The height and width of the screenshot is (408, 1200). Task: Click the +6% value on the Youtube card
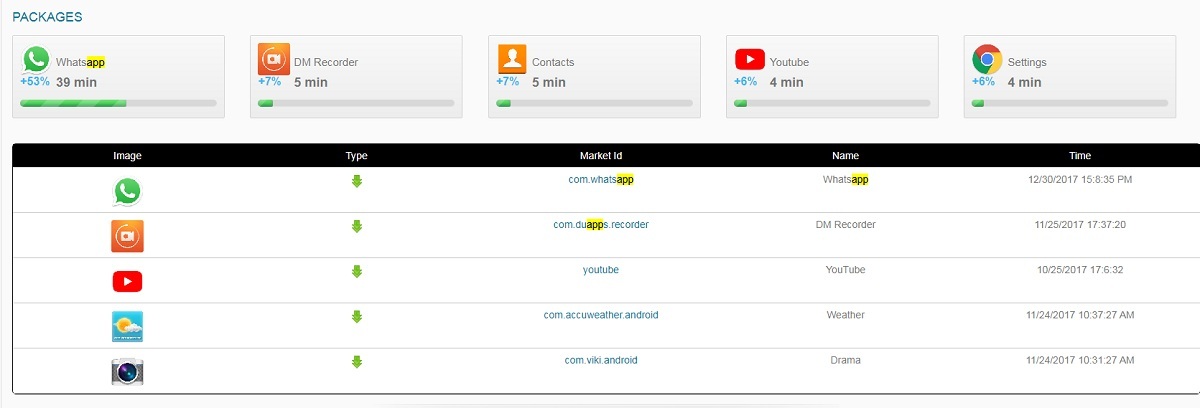pos(745,82)
